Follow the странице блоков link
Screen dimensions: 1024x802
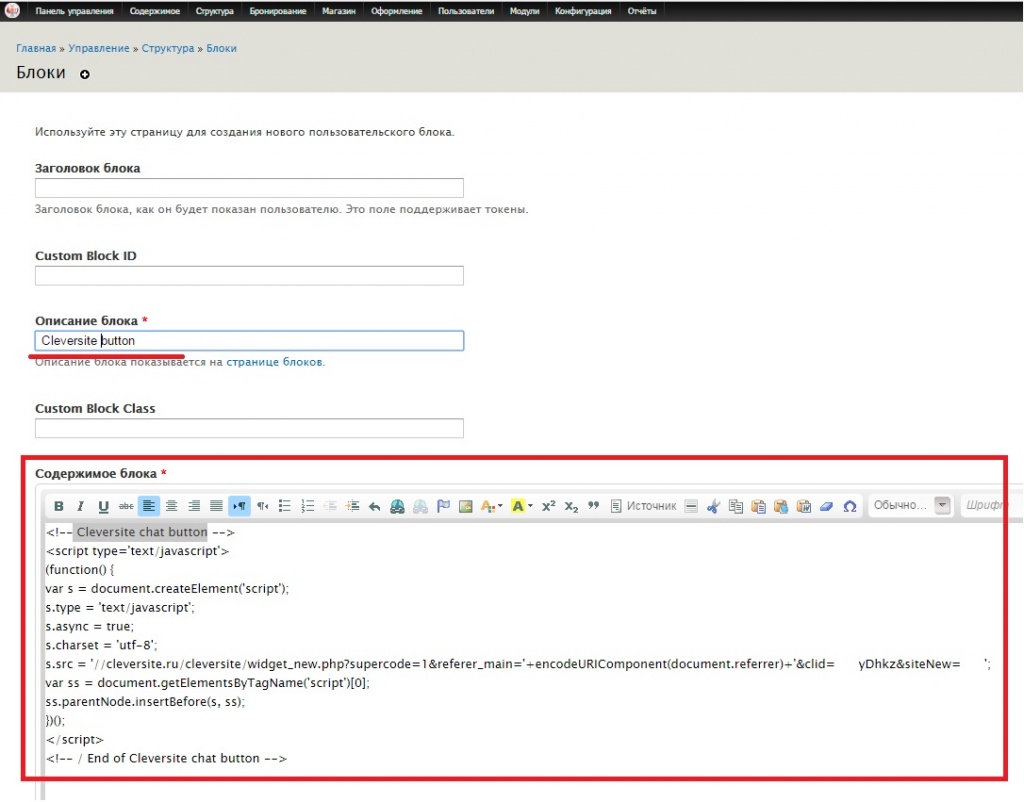tap(274, 362)
